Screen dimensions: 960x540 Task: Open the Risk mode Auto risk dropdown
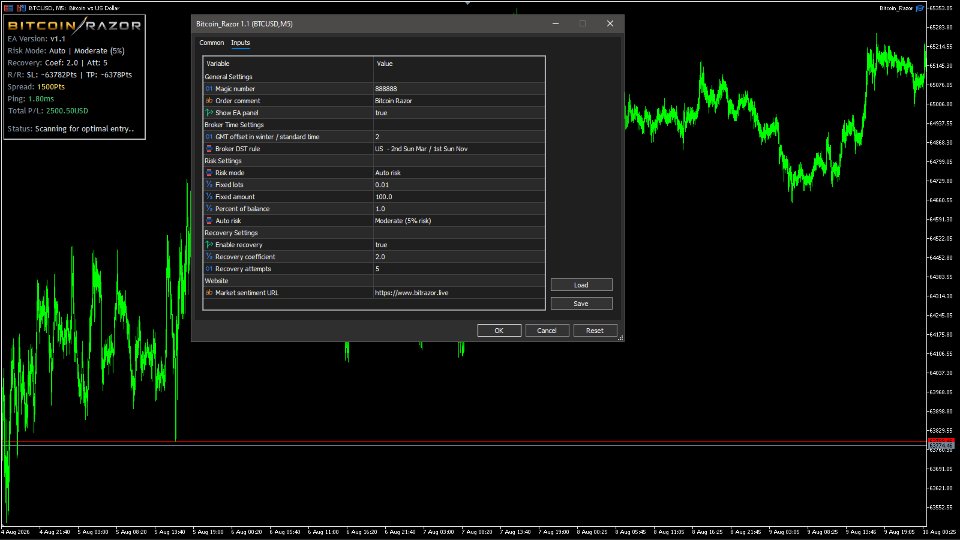coord(459,173)
